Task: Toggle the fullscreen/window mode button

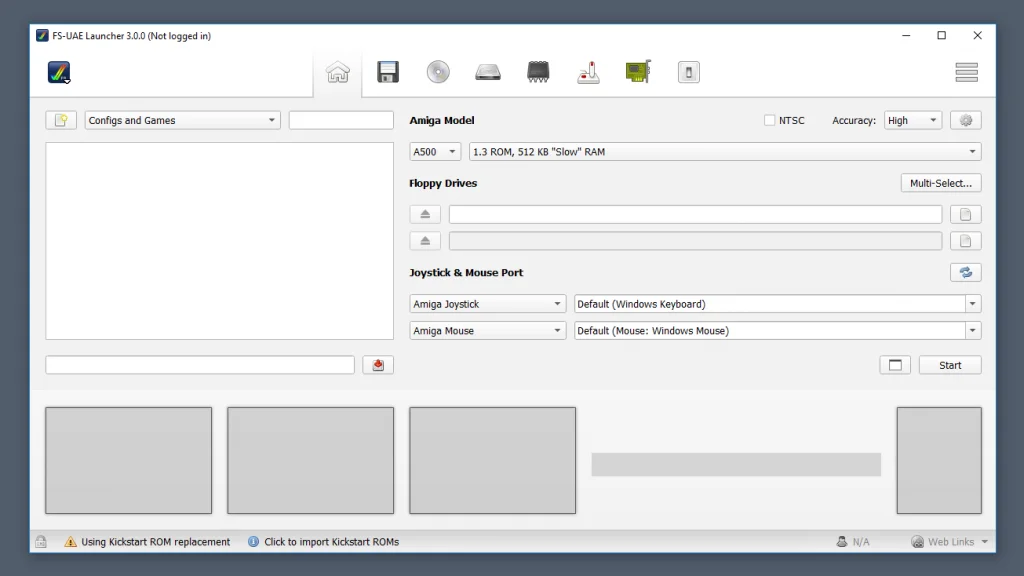Action: [x=895, y=365]
